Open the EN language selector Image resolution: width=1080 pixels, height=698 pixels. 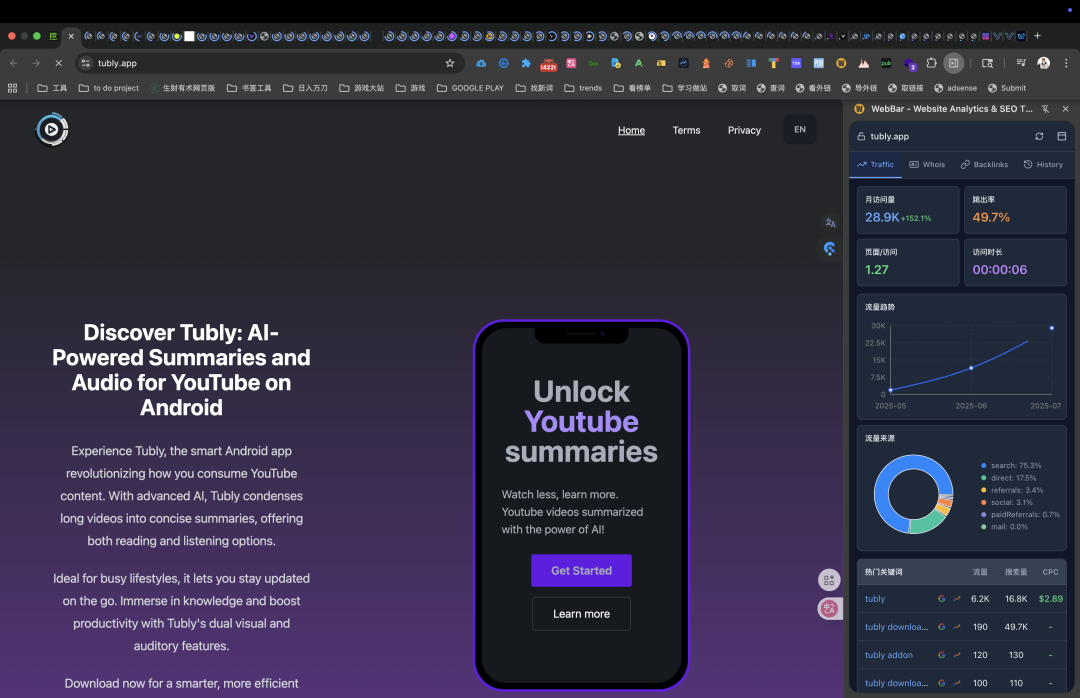point(800,130)
